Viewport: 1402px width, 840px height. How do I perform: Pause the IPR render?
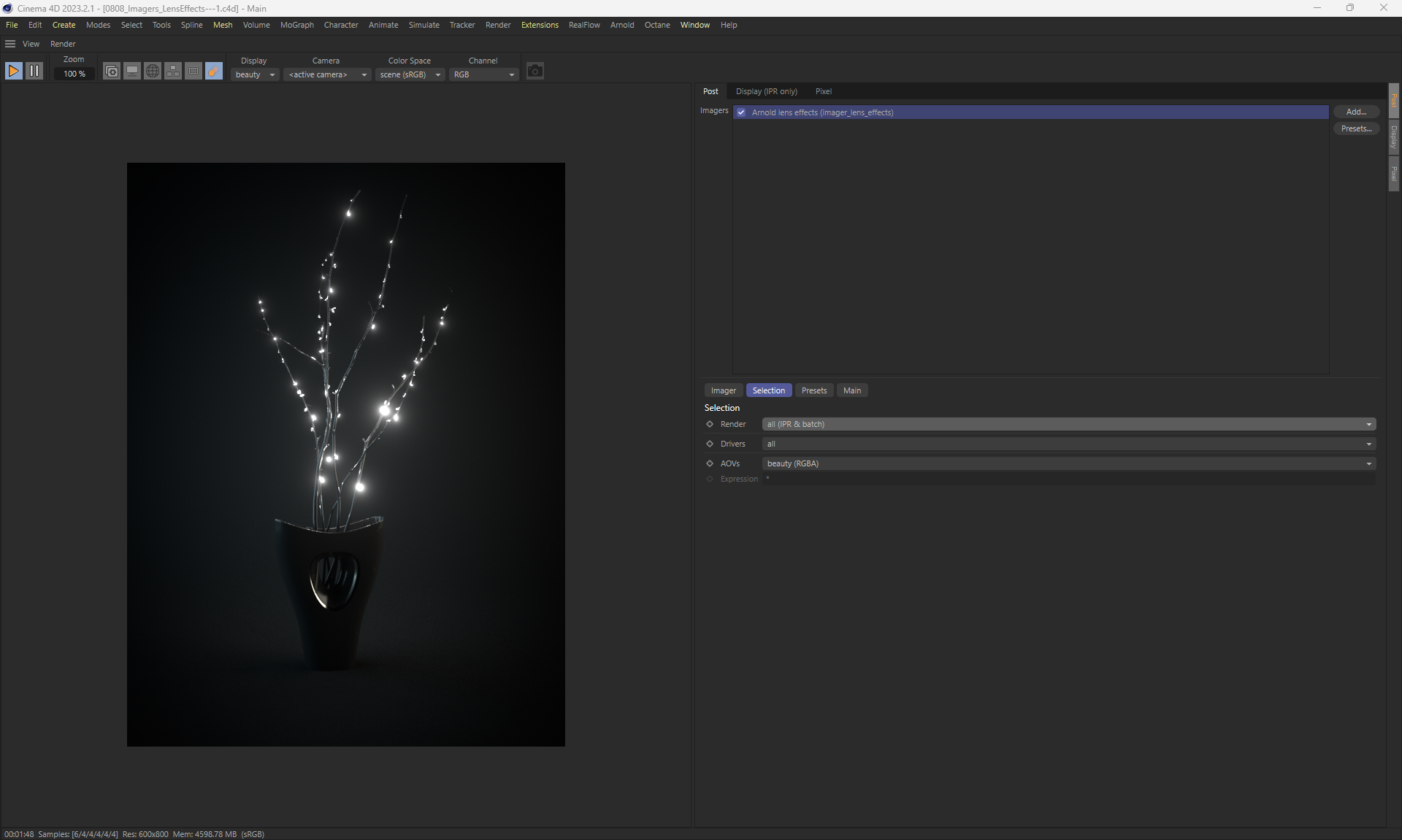tap(34, 71)
